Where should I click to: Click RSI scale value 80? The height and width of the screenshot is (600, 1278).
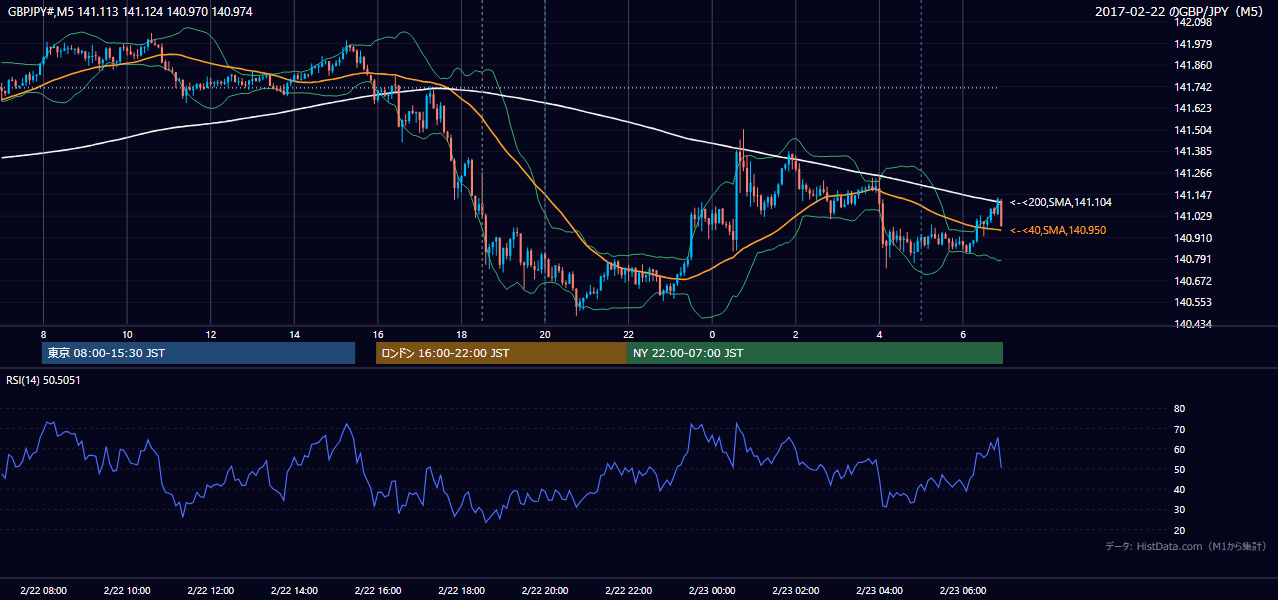[x=1179, y=409]
